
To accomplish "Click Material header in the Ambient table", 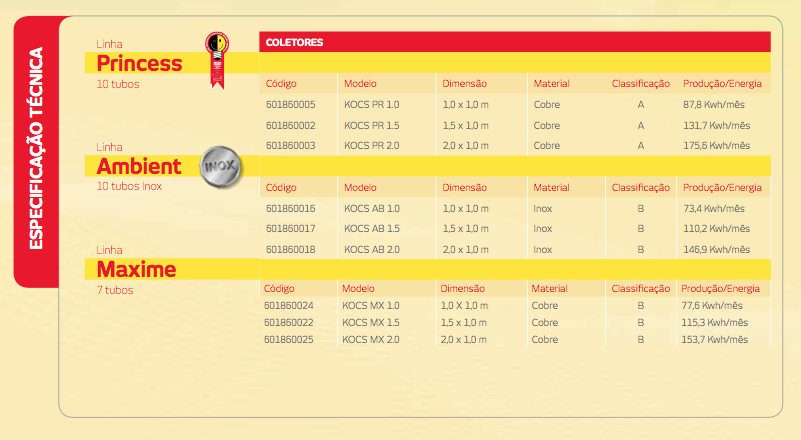I will tap(551, 187).
